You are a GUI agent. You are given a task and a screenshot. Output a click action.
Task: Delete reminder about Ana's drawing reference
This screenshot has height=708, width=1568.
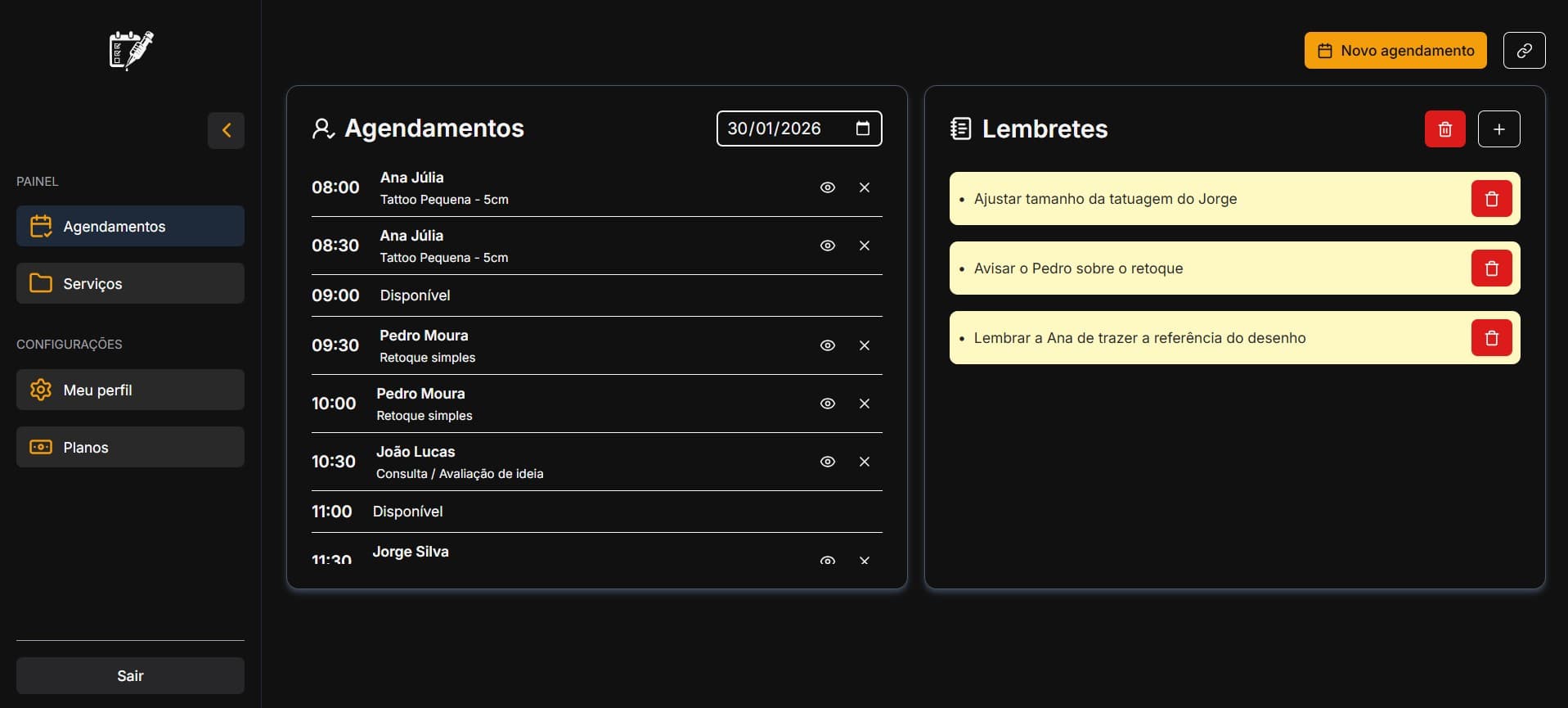(1491, 338)
